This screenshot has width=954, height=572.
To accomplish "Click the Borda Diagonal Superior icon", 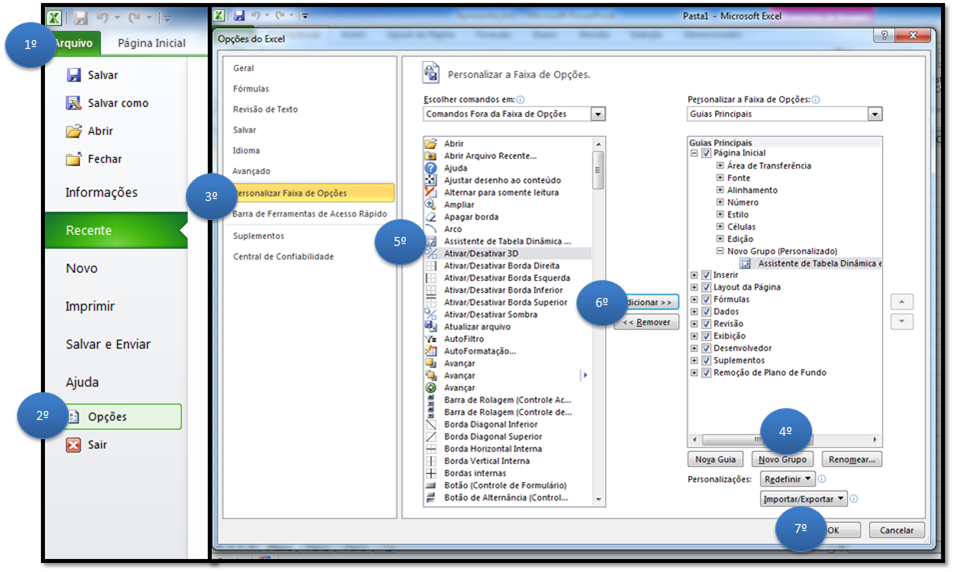I will click(x=431, y=436).
